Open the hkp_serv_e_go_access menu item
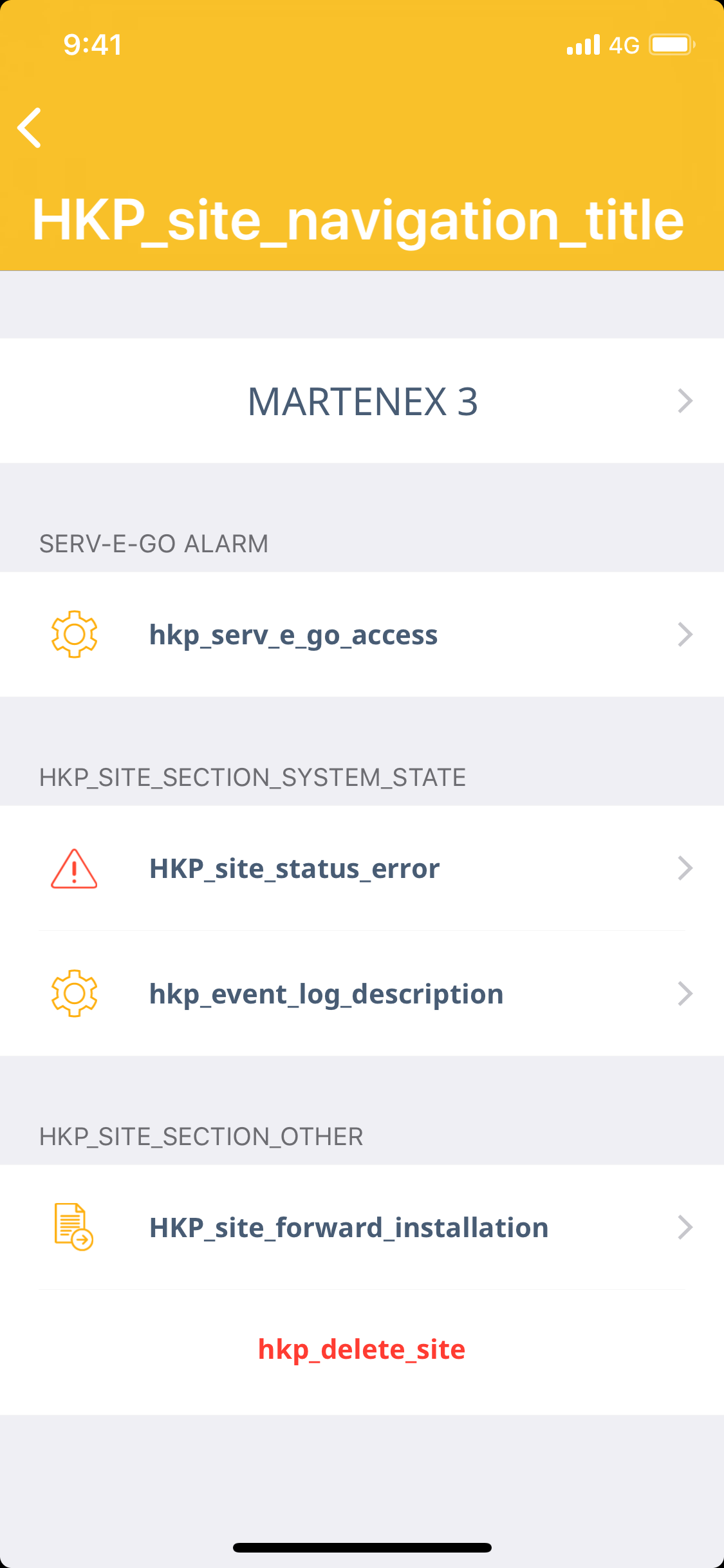 (293, 635)
